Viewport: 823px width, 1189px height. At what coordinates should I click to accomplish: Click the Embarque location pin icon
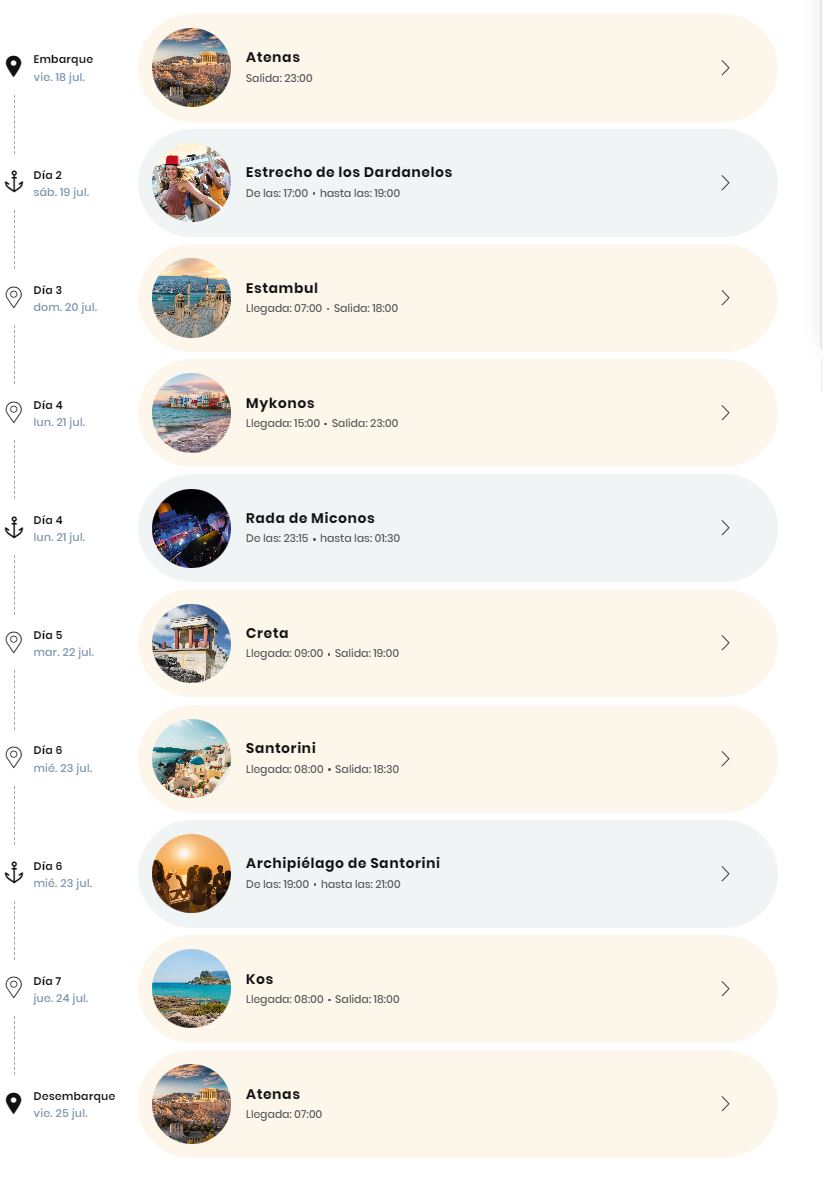click(14, 67)
